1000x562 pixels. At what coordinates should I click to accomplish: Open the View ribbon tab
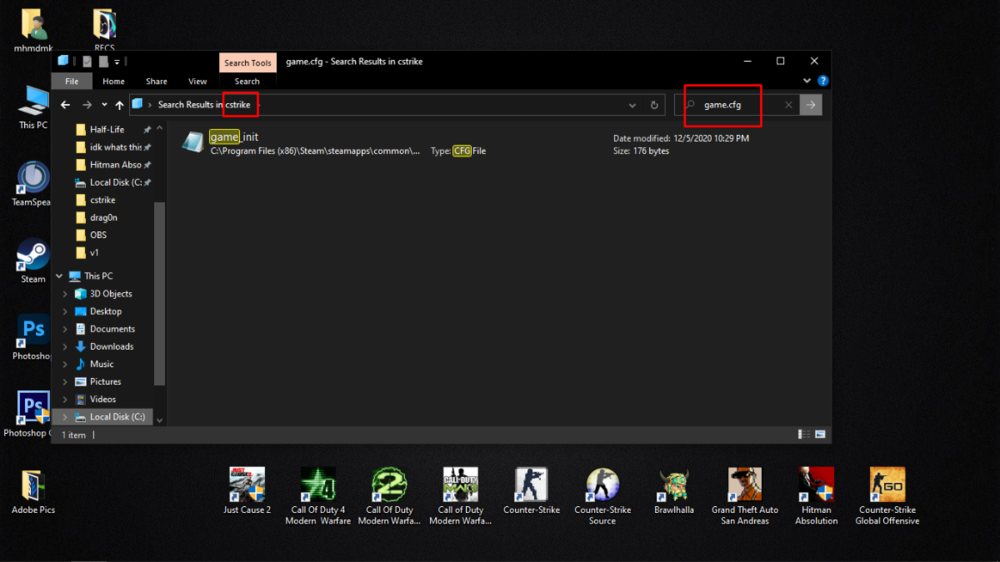click(x=198, y=81)
